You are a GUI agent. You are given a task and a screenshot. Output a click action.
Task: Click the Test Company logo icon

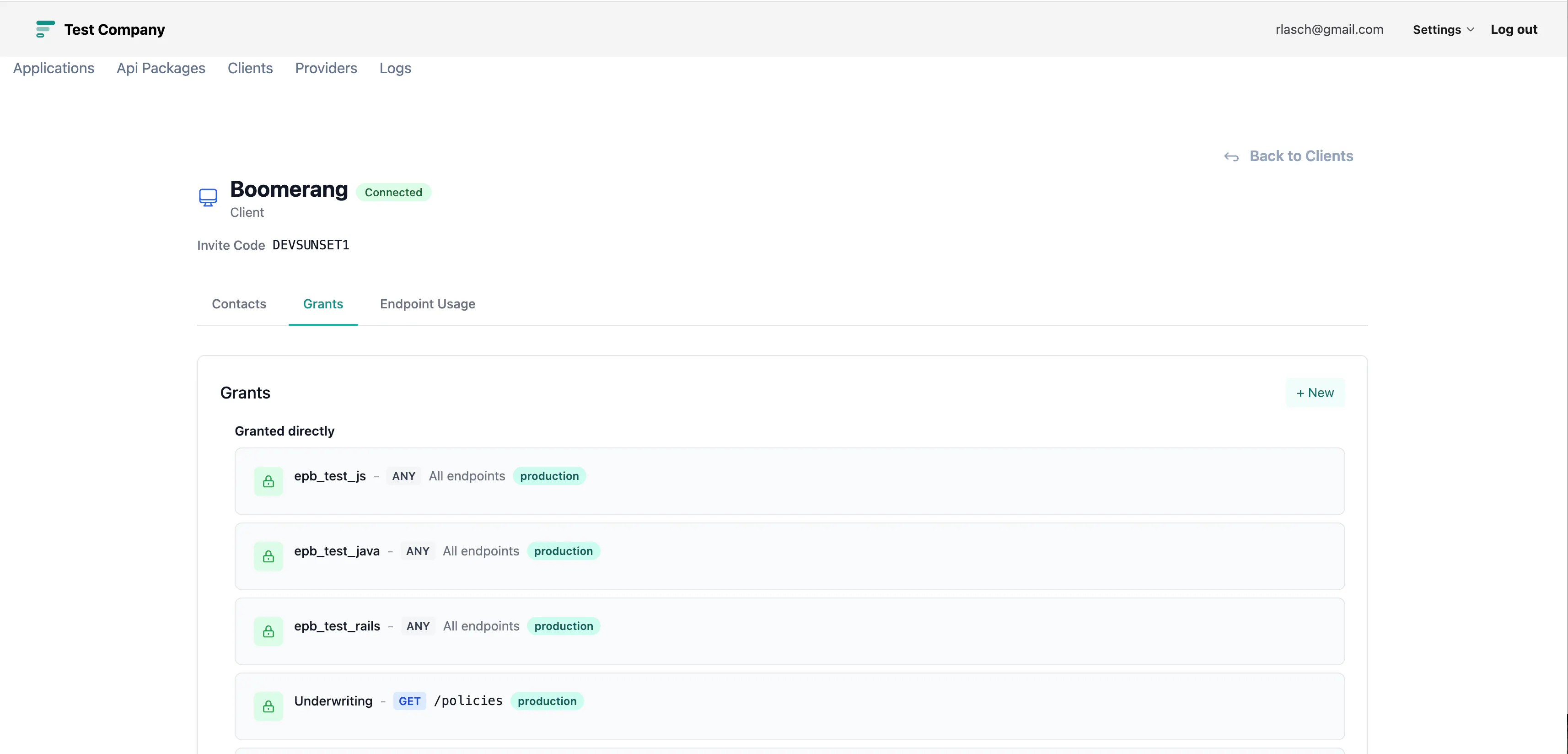(x=45, y=29)
